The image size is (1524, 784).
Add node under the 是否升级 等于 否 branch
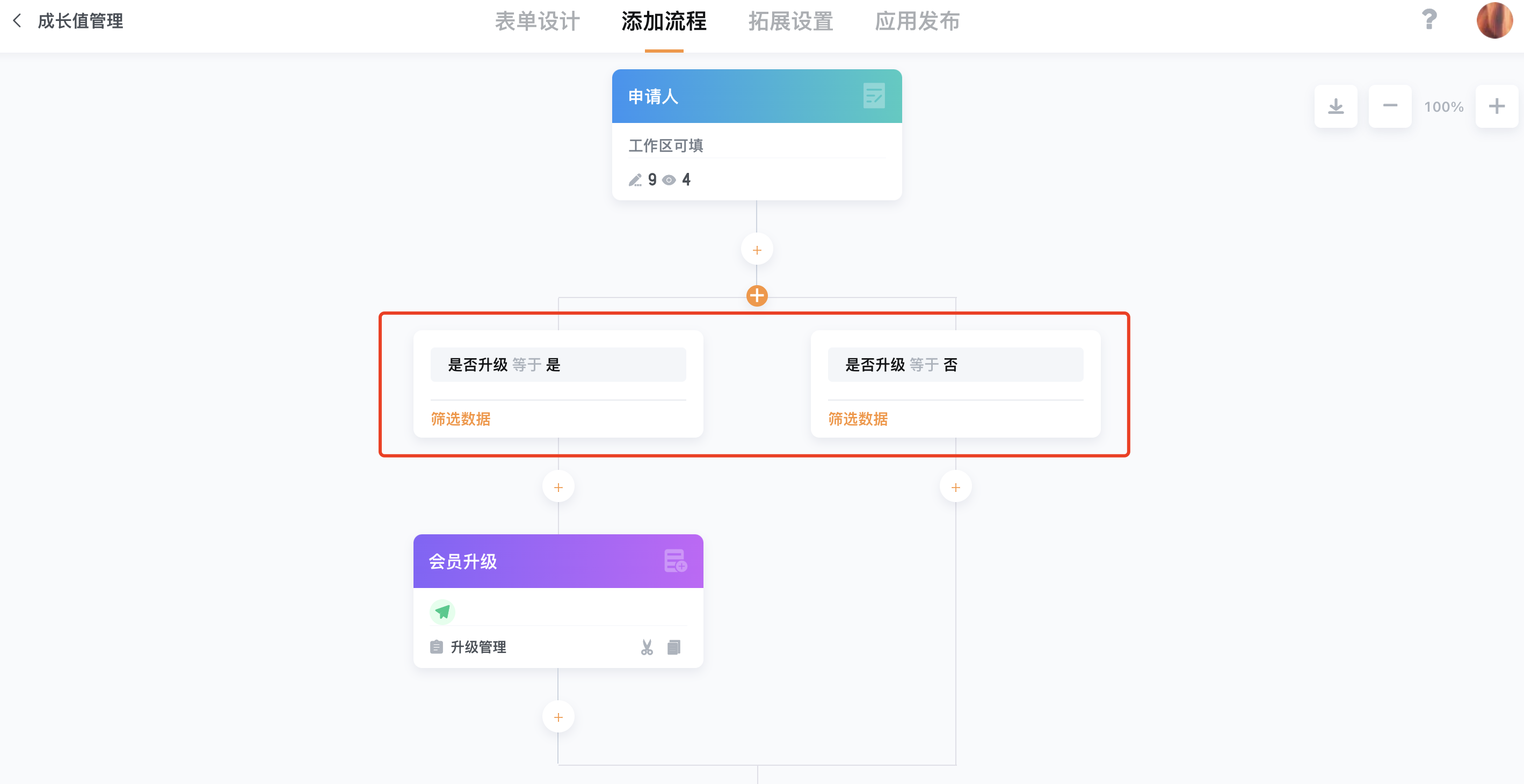coord(955,488)
